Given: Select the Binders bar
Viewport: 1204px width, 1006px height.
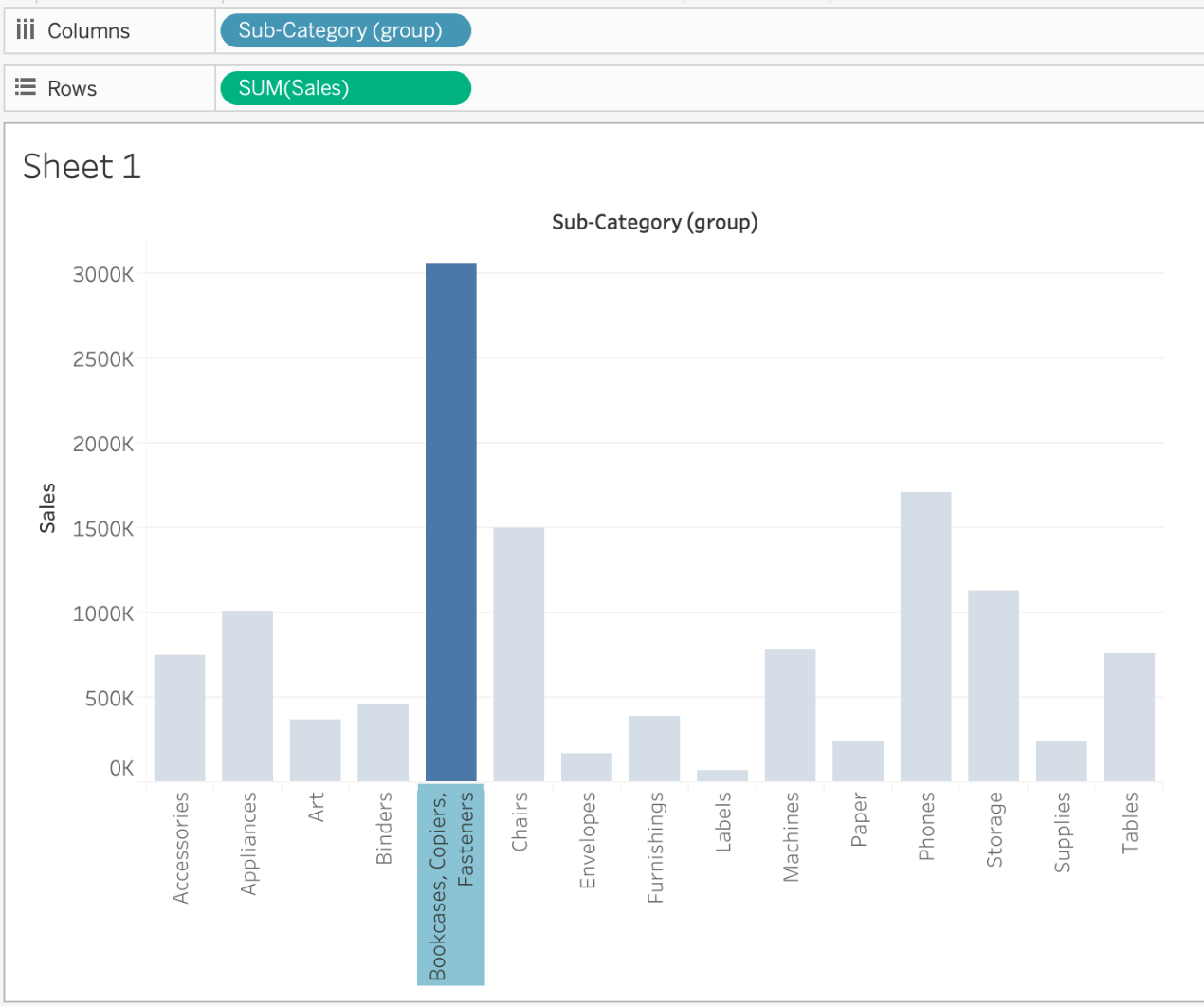Looking at the screenshot, I should point(383,742).
